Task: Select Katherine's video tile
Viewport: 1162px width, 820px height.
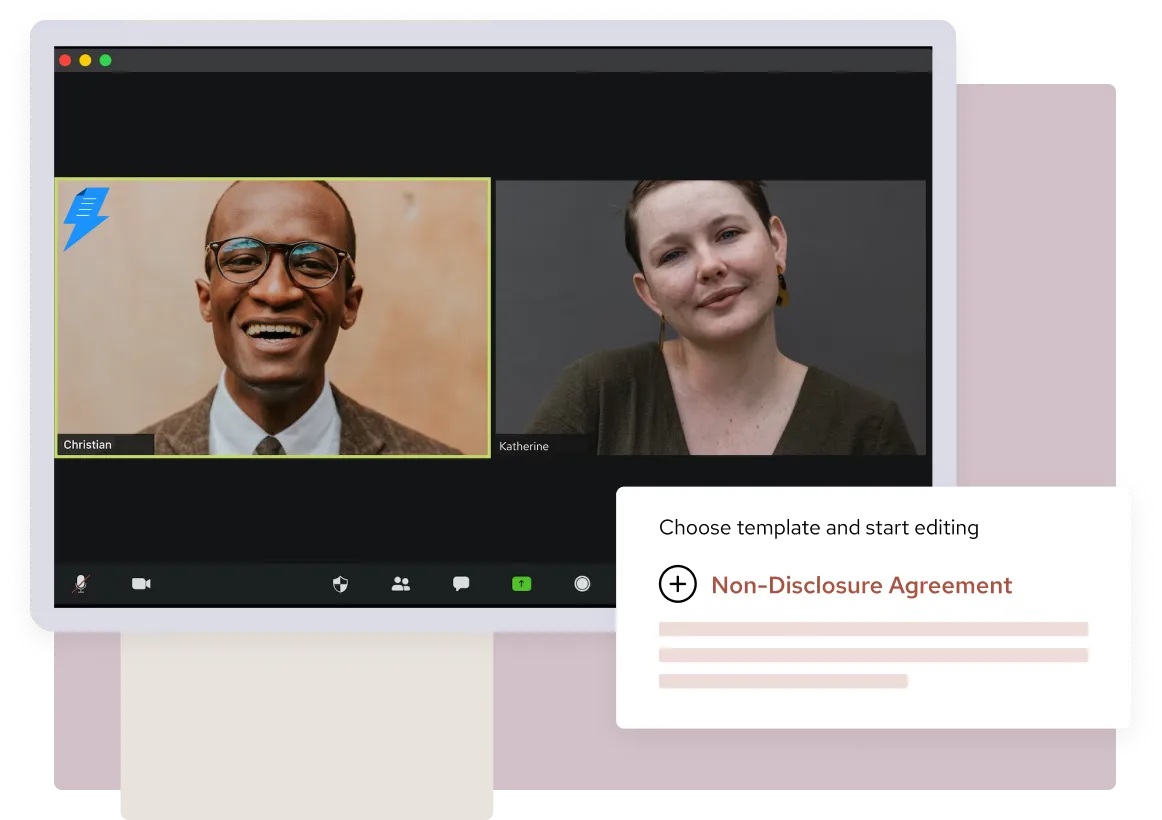Action: click(x=710, y=317)
